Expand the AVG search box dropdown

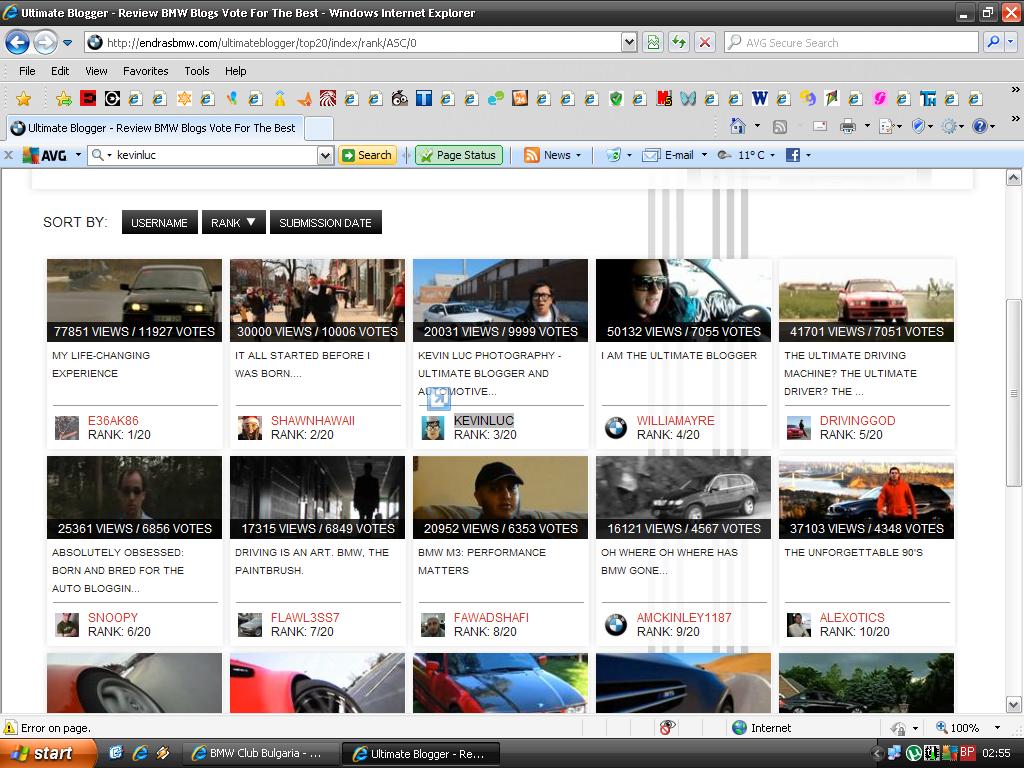[325, 155]
